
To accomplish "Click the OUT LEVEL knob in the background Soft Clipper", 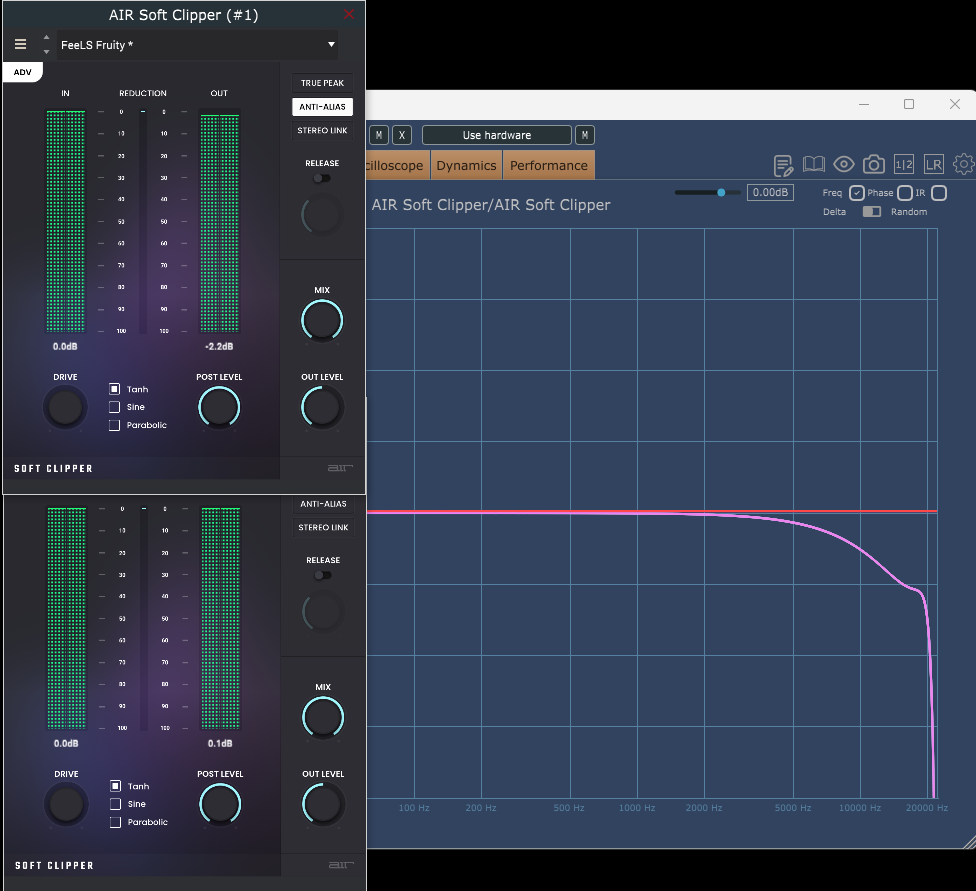I will pos(323,804).
